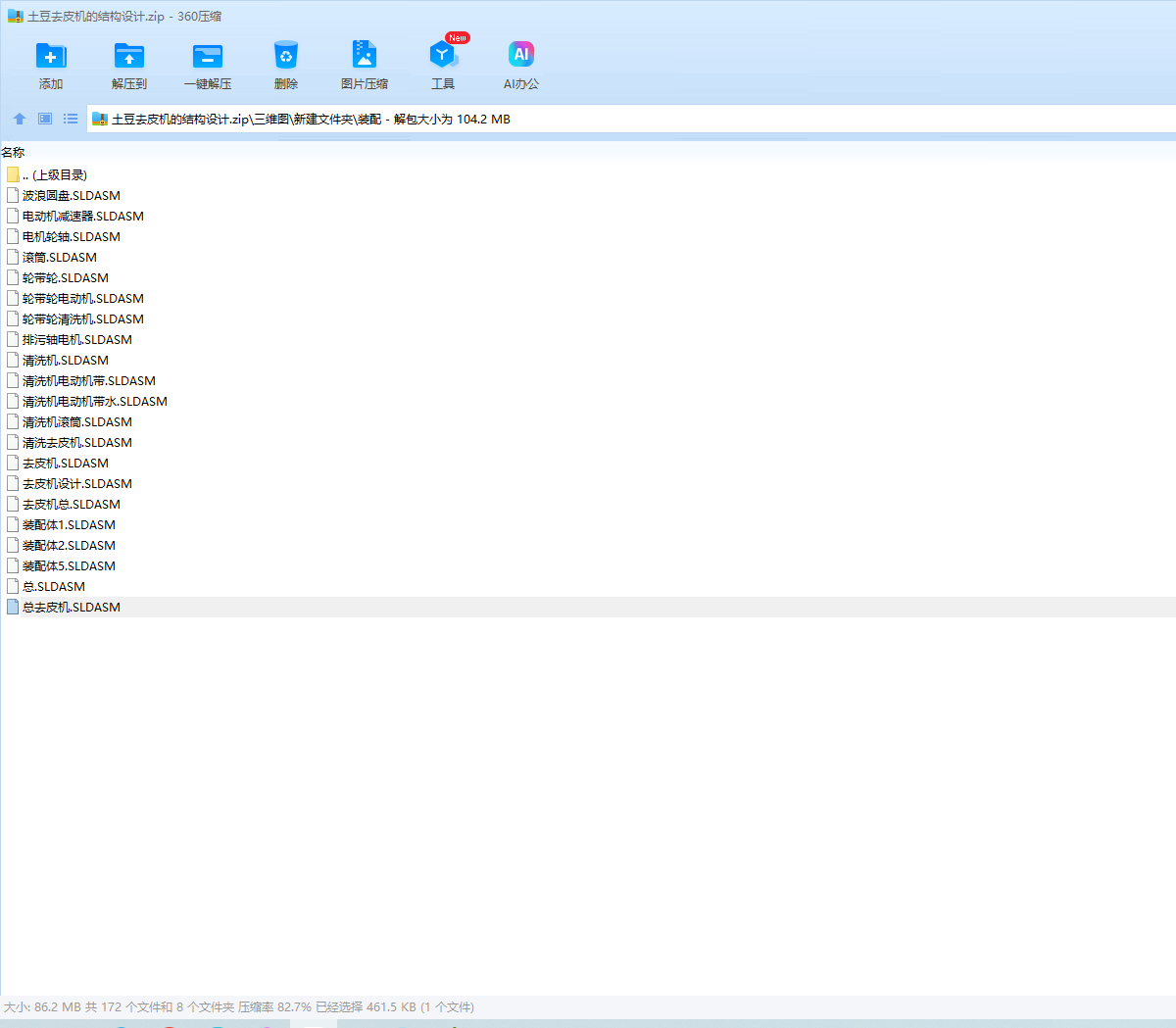Click the status bar size summary text
This screenshot has height=1028, width=1176.
click(239, 1006)
